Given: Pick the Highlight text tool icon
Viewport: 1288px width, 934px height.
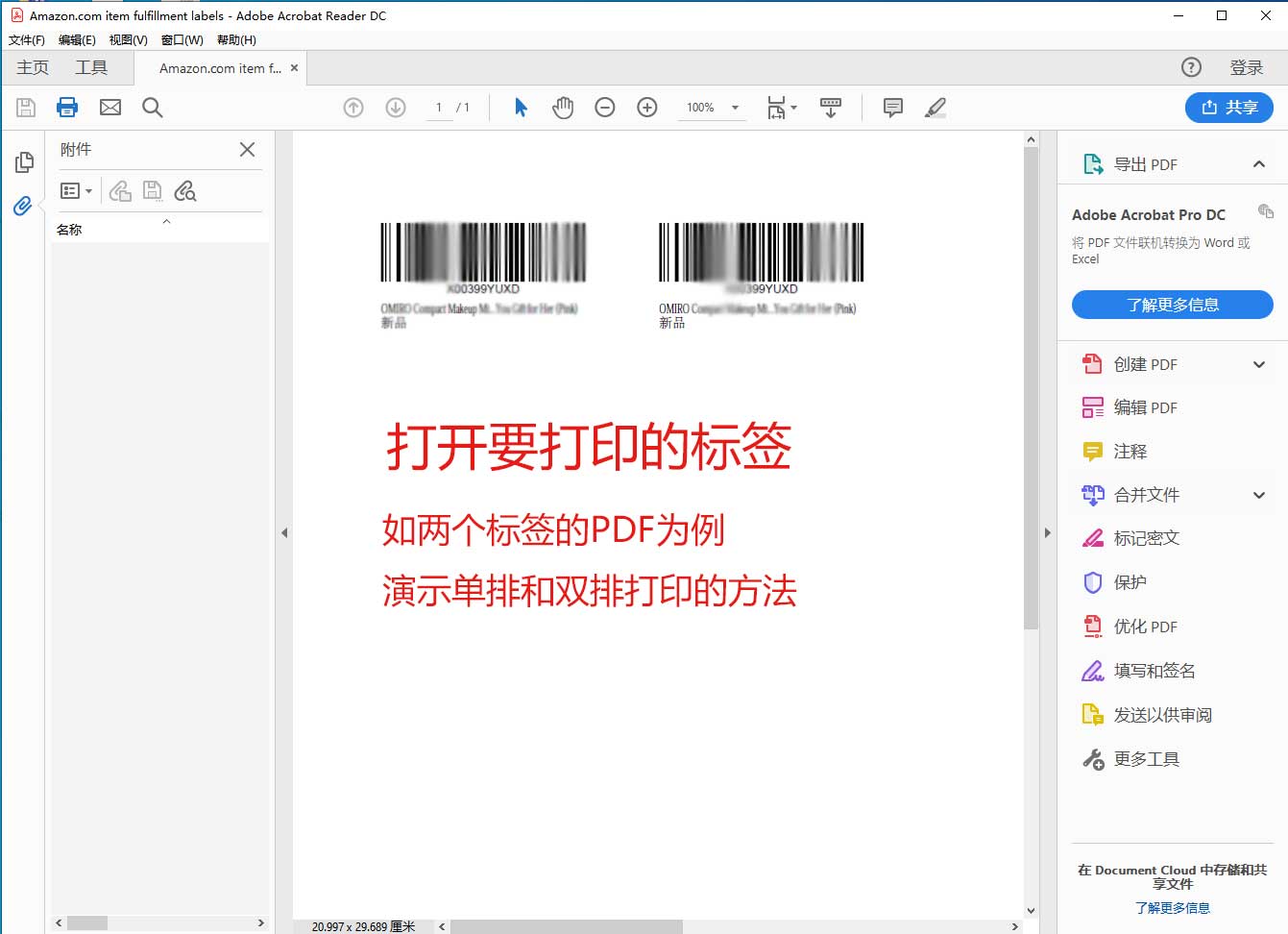Looking at the screenshot, I should pyautogui.click(x=935, y=108).
